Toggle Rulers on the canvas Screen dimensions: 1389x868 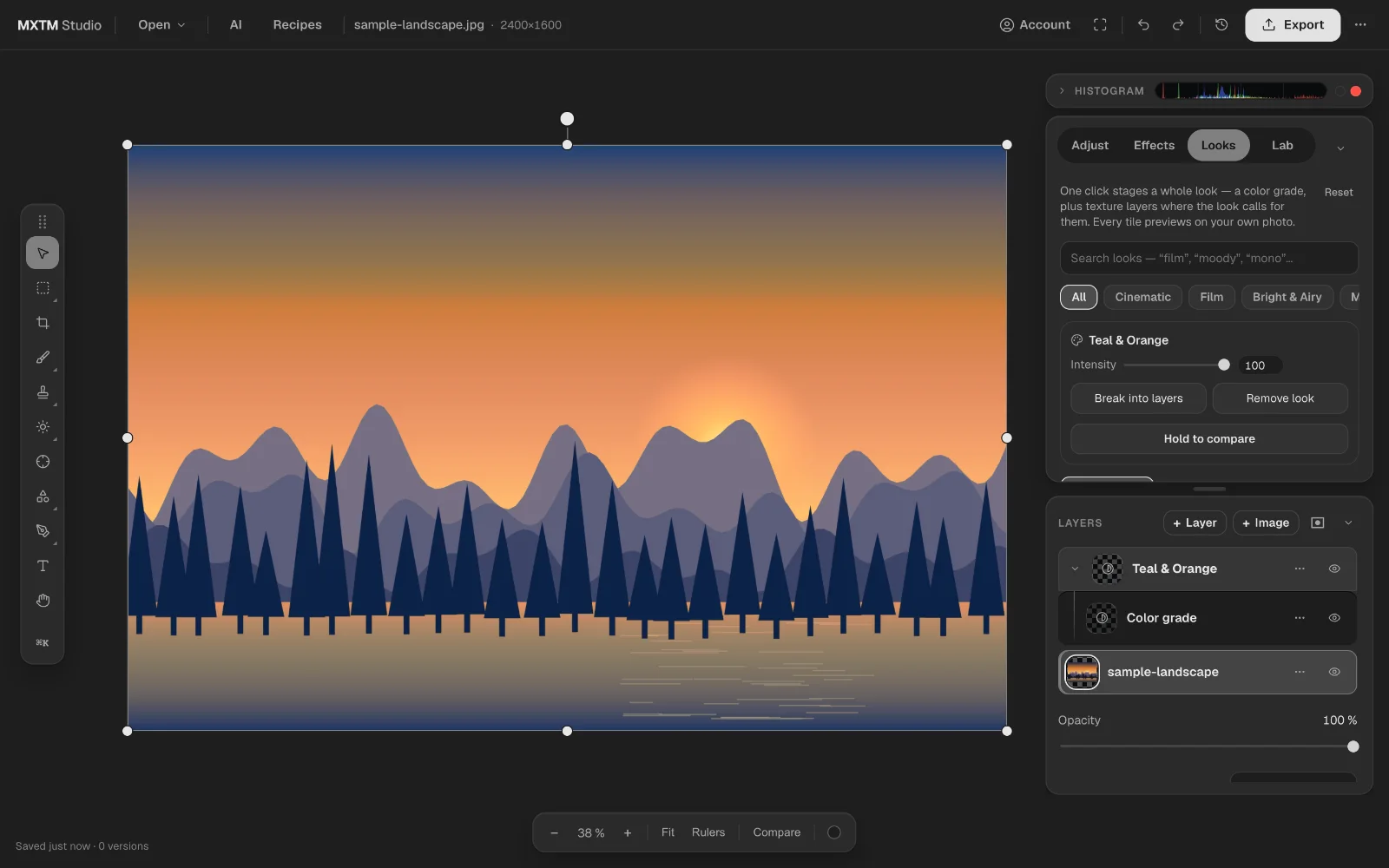click(708, 832)
